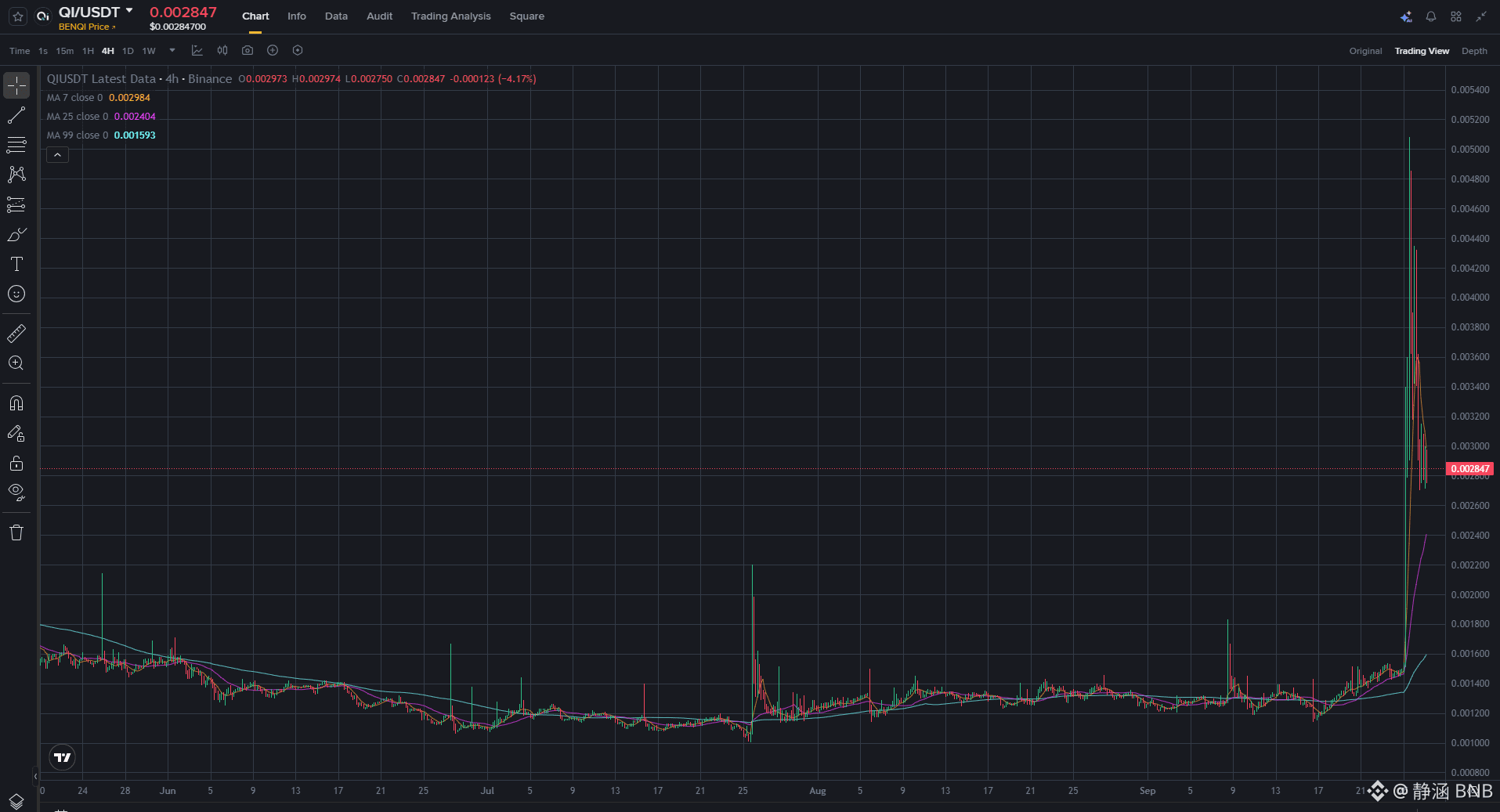Select the ruler measure tool

(x=16, y=334)
